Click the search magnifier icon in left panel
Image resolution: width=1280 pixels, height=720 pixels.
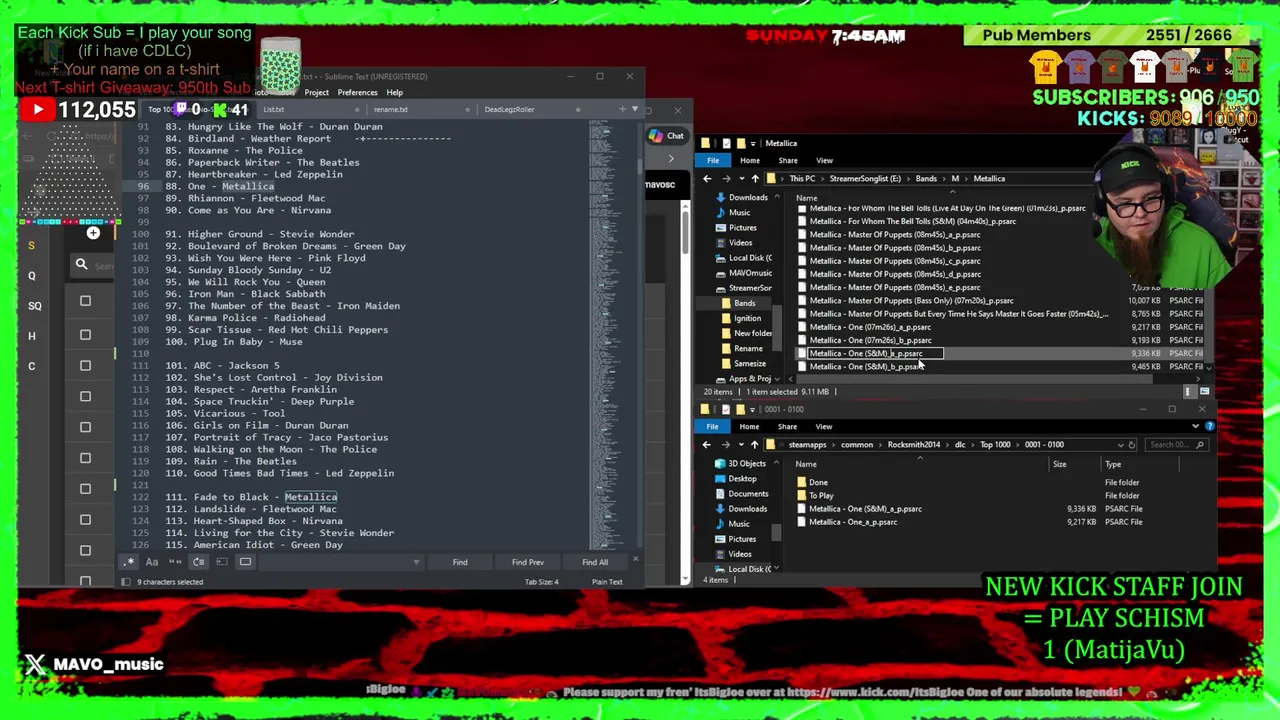pos(81,264)
